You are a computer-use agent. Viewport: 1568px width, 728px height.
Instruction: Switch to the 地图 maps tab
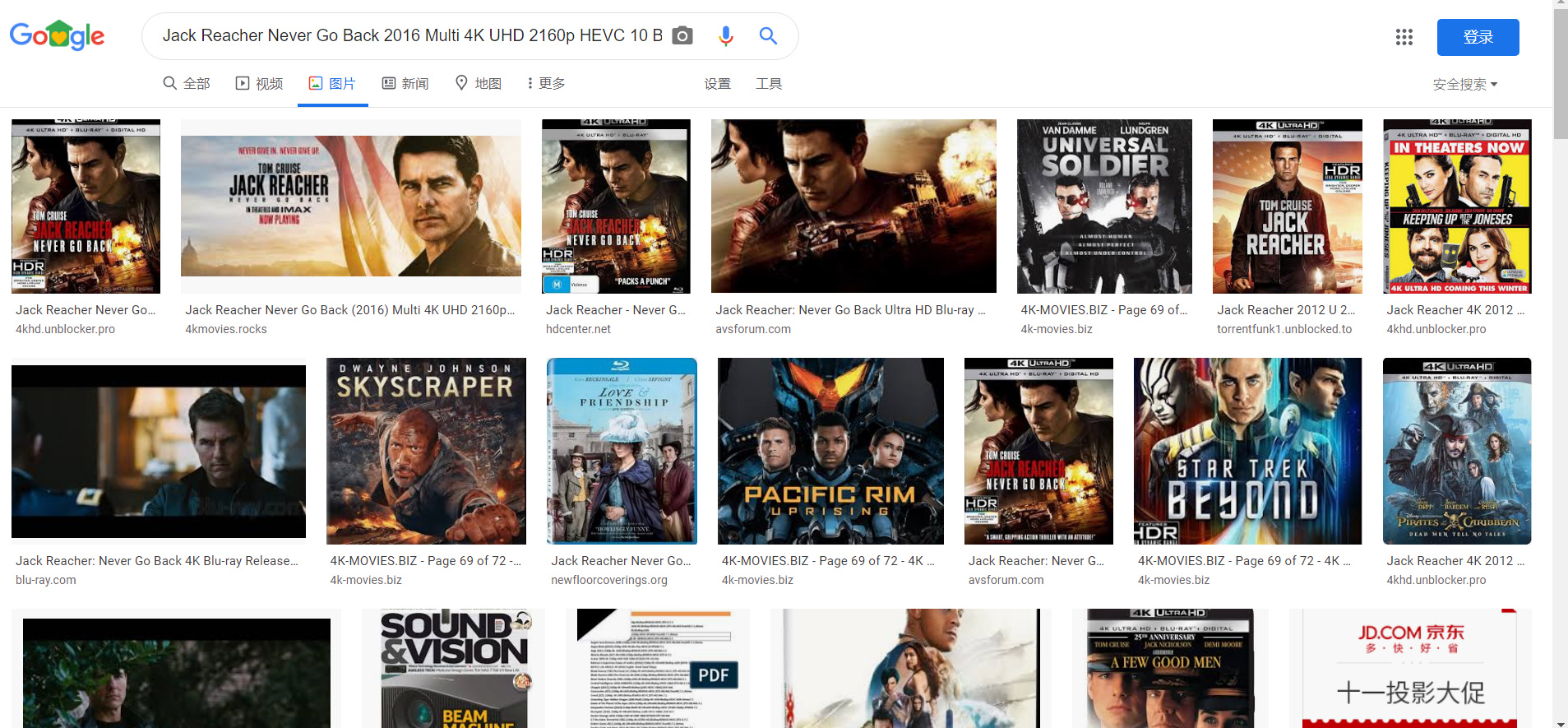(x=479, y=83)
